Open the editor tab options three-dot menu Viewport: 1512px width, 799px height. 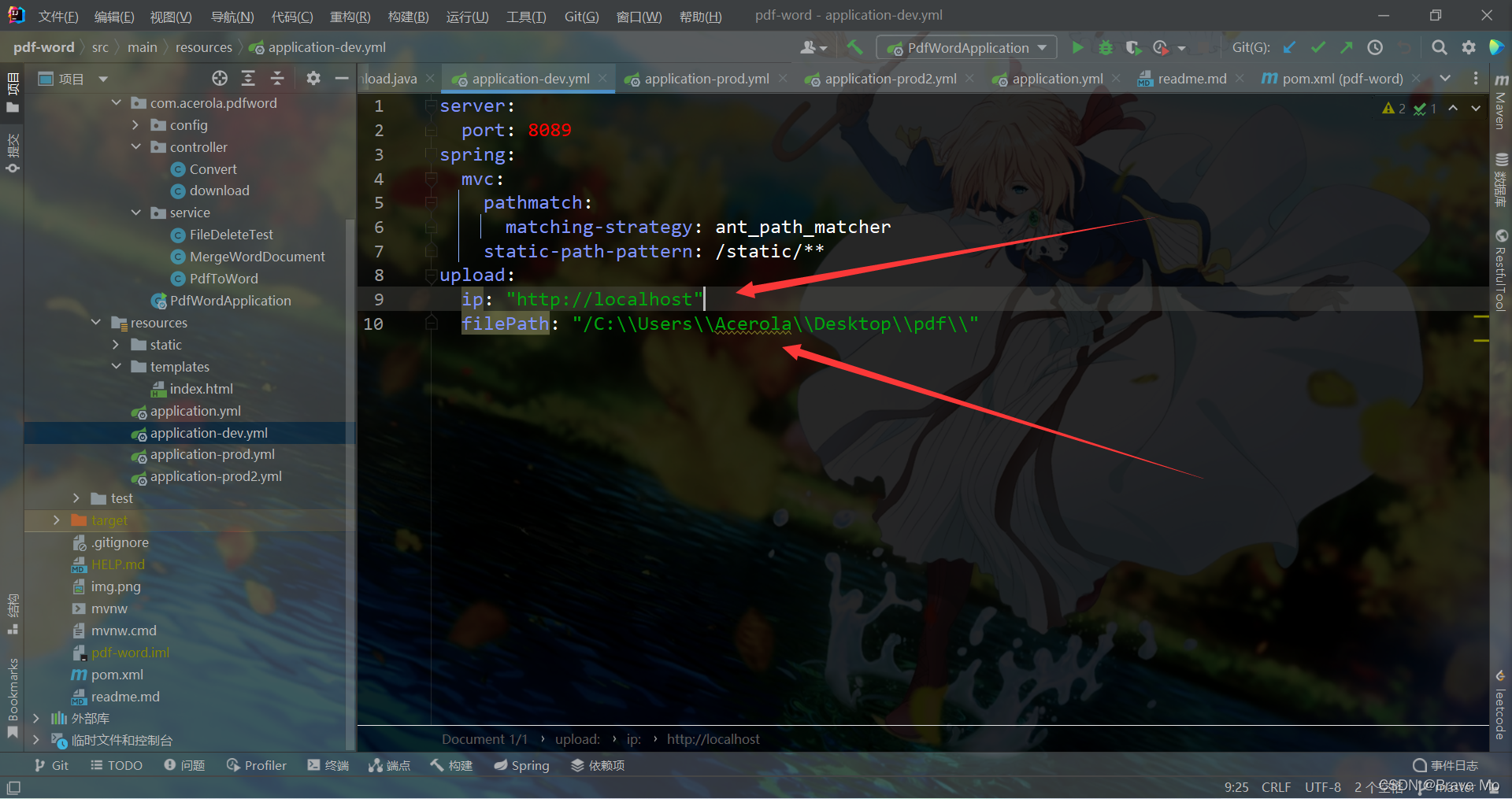point(1476,78)
